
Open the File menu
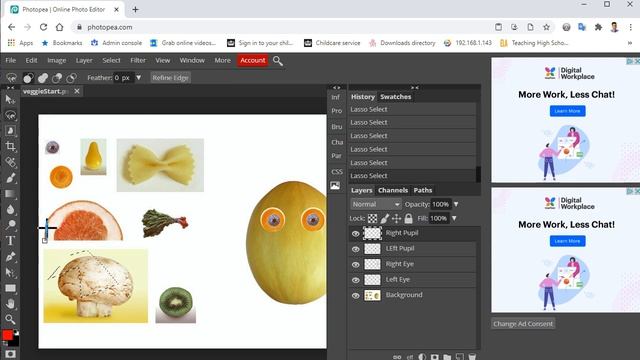pyautogui.click(x=11, y=60)
